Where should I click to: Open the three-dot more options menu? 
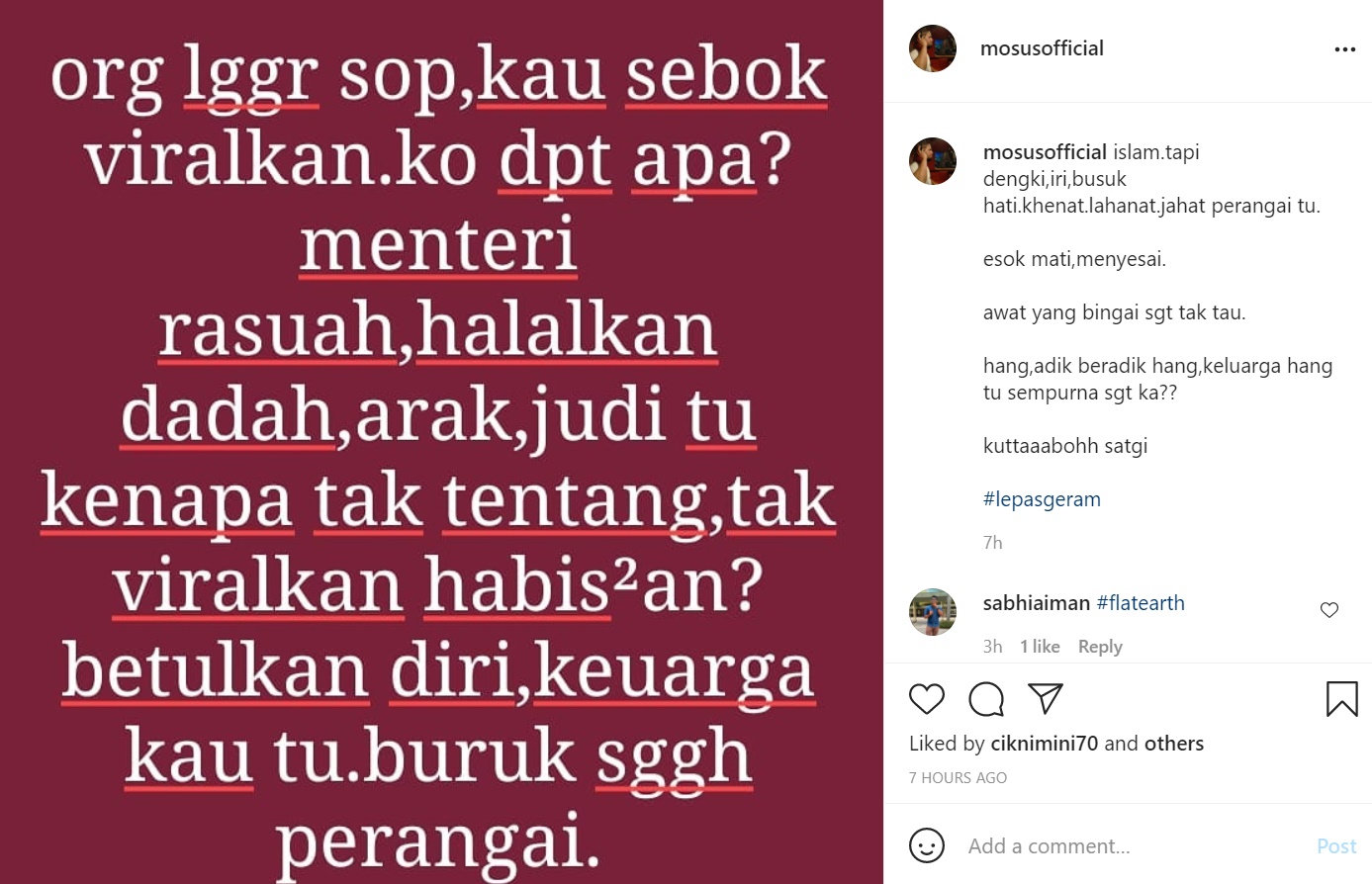[x=1344, y=49]
